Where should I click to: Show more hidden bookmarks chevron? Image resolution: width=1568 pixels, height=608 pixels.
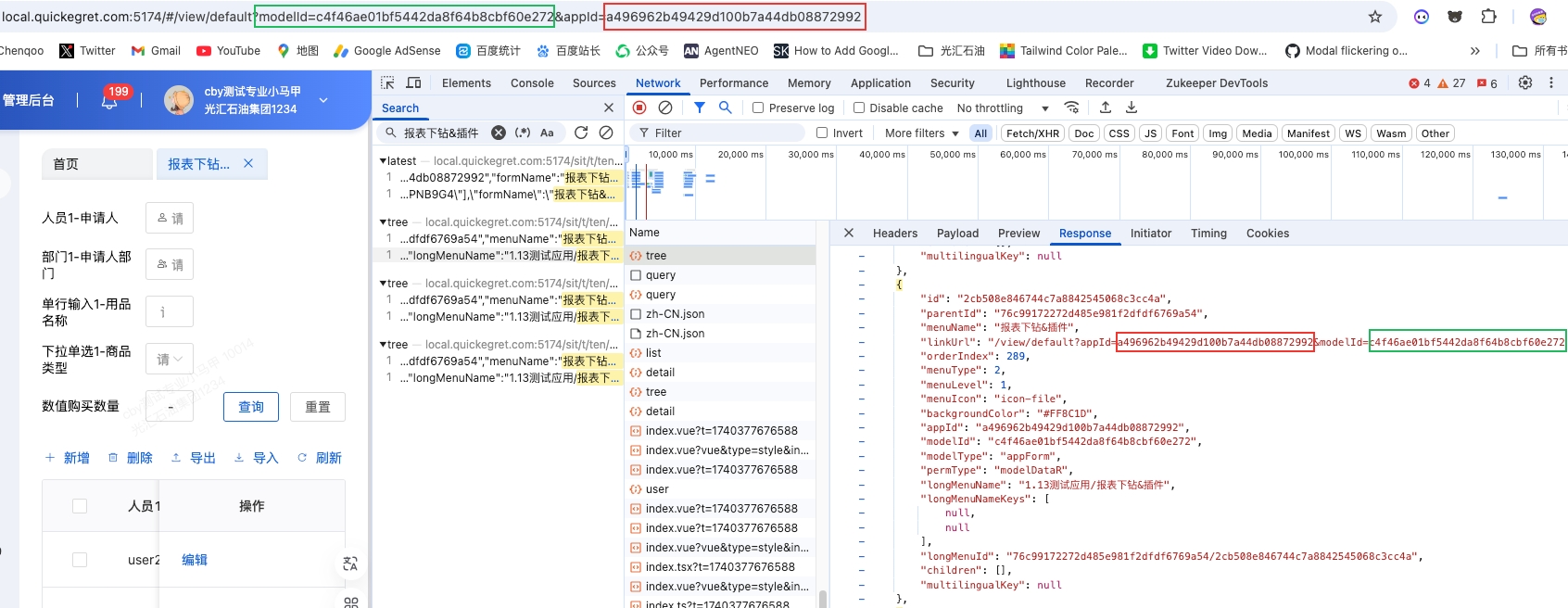(1475, 50)
